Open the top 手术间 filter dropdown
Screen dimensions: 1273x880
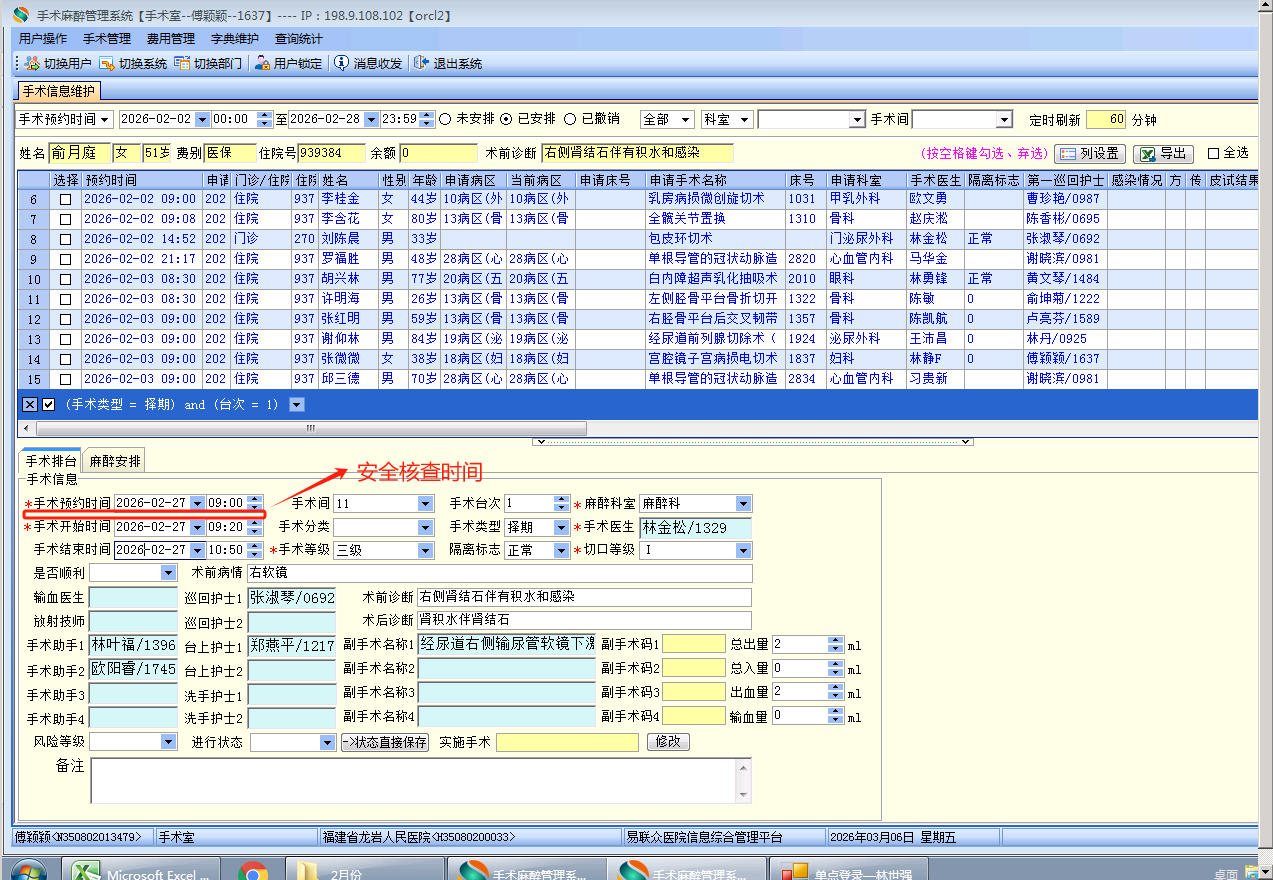(x=1004, y=119)
